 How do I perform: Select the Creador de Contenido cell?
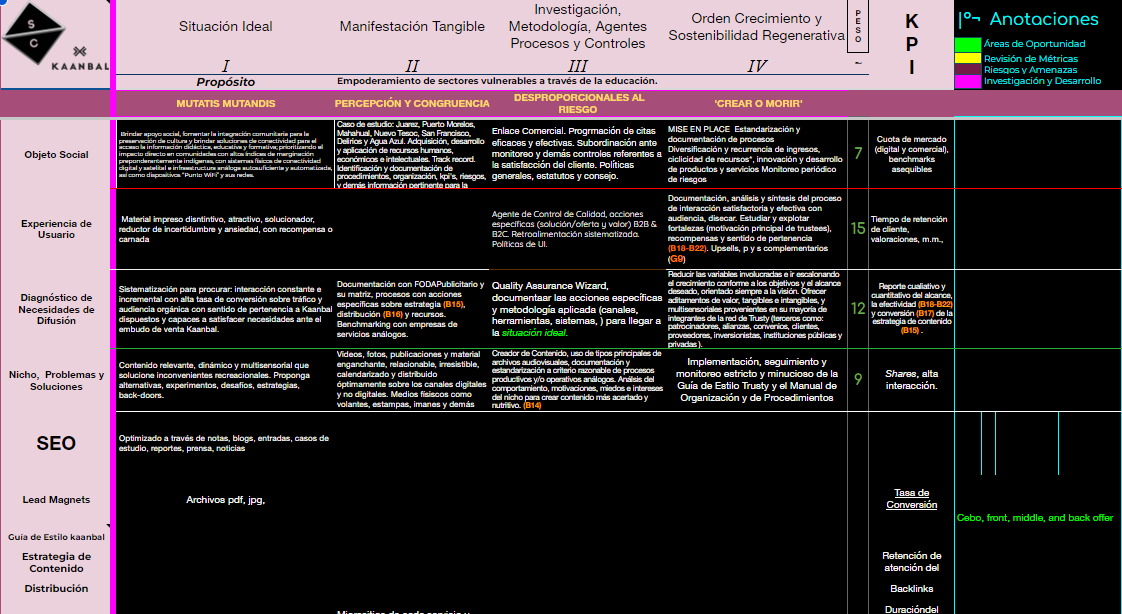(x=578, y=380)
